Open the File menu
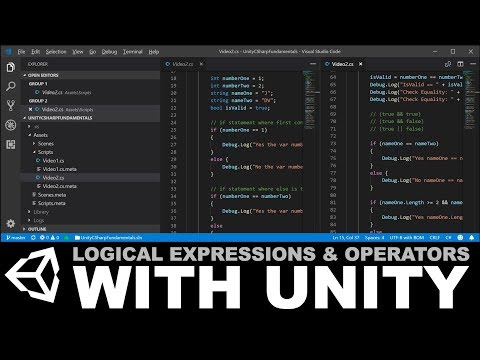The height and width of the screenshot is (360, 480). click(x=21, y=52)
